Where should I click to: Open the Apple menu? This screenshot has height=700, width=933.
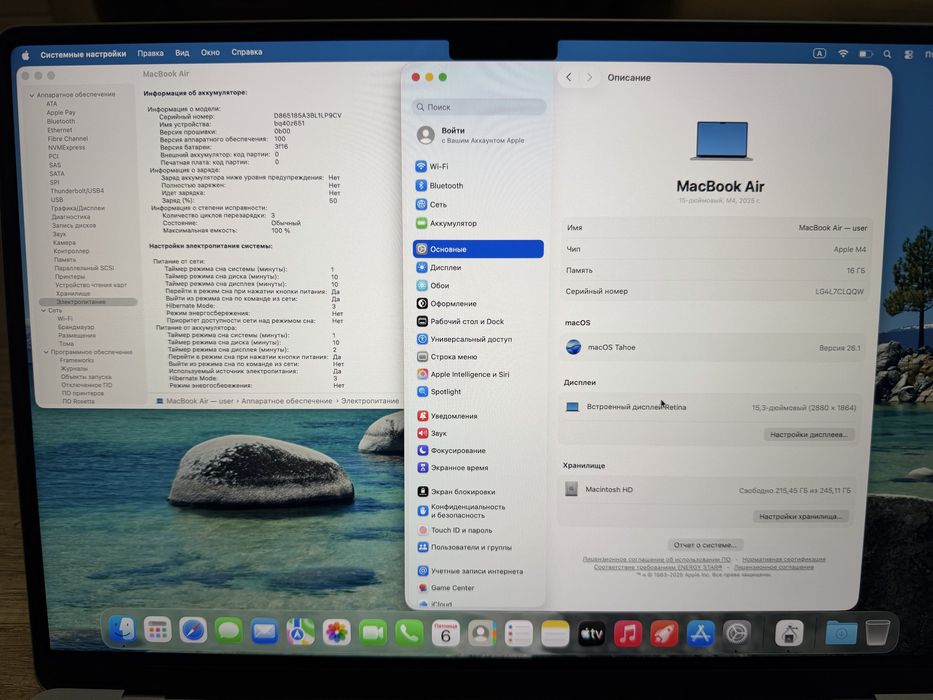26,55
